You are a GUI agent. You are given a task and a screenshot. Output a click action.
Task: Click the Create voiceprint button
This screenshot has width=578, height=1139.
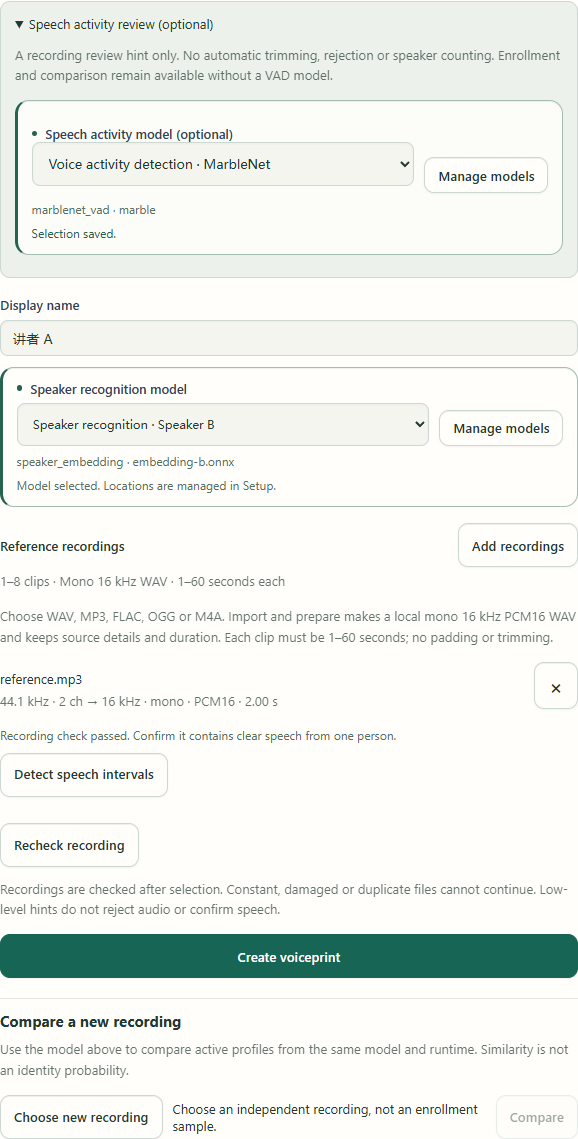coord(289,957)
